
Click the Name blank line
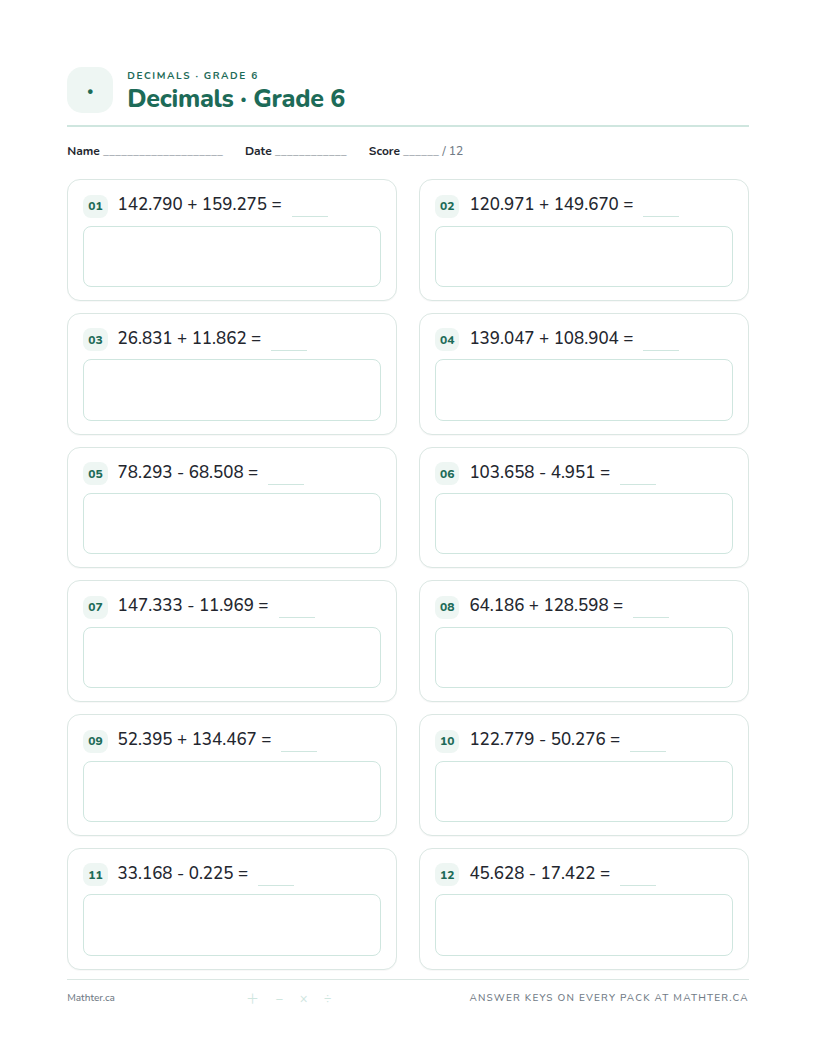pos(163,154)
